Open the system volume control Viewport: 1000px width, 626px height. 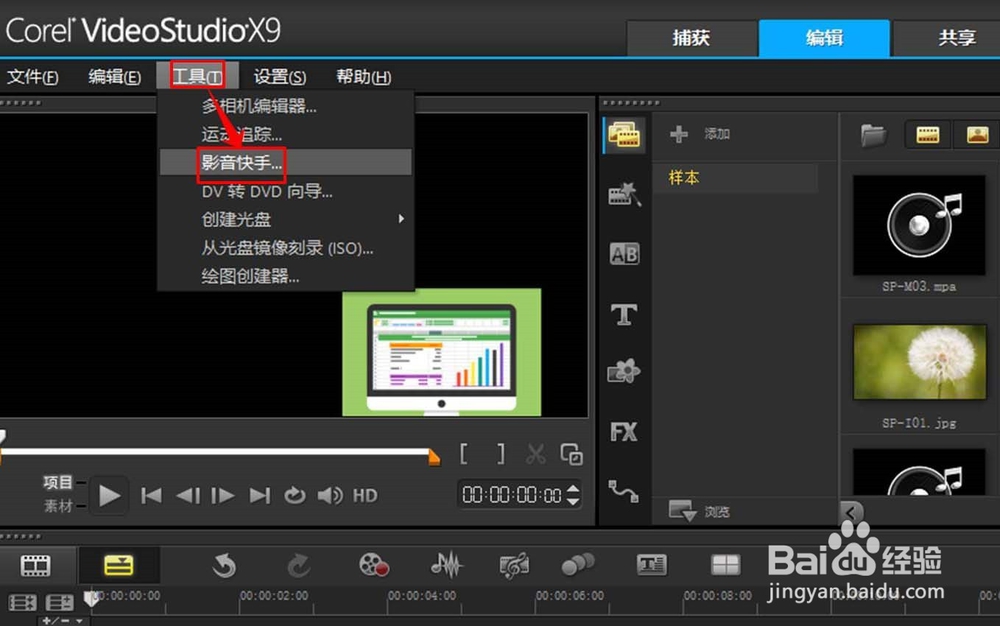(x=330, y=495)
